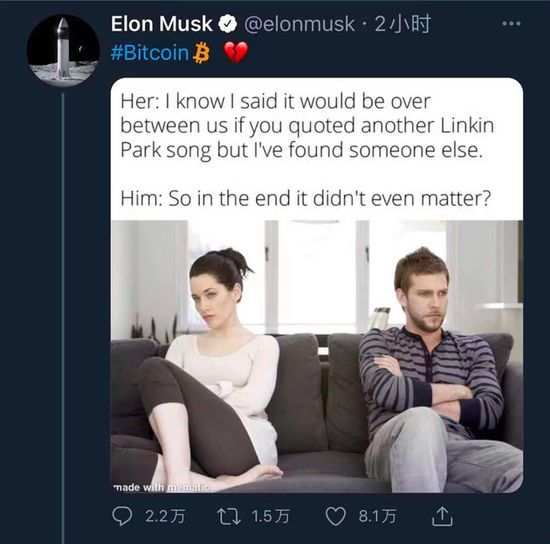Viewport: 550px width, 544px height.
Task: Open the reply speech bubble icon
Action: coord(122,516)
